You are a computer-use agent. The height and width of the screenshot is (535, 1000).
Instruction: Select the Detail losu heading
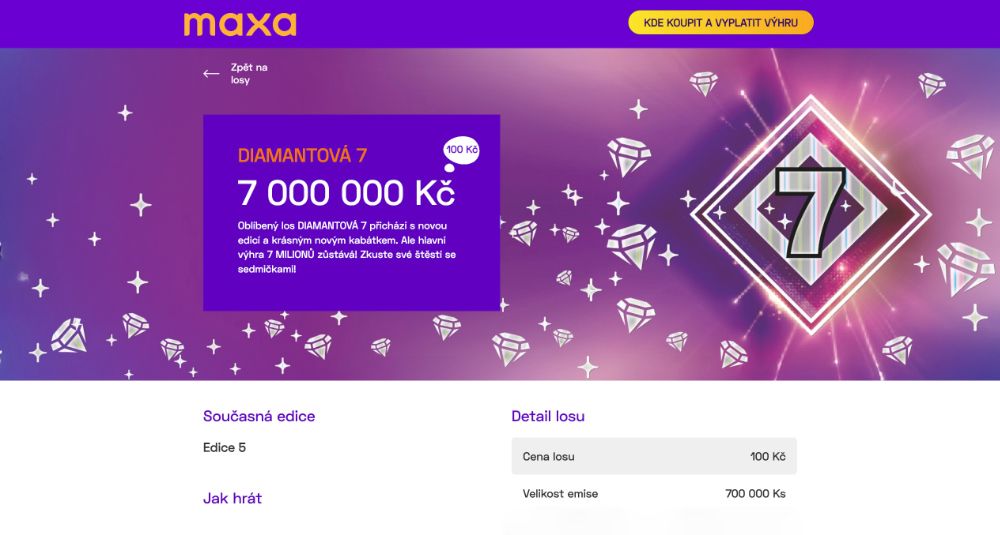[548, 416]
